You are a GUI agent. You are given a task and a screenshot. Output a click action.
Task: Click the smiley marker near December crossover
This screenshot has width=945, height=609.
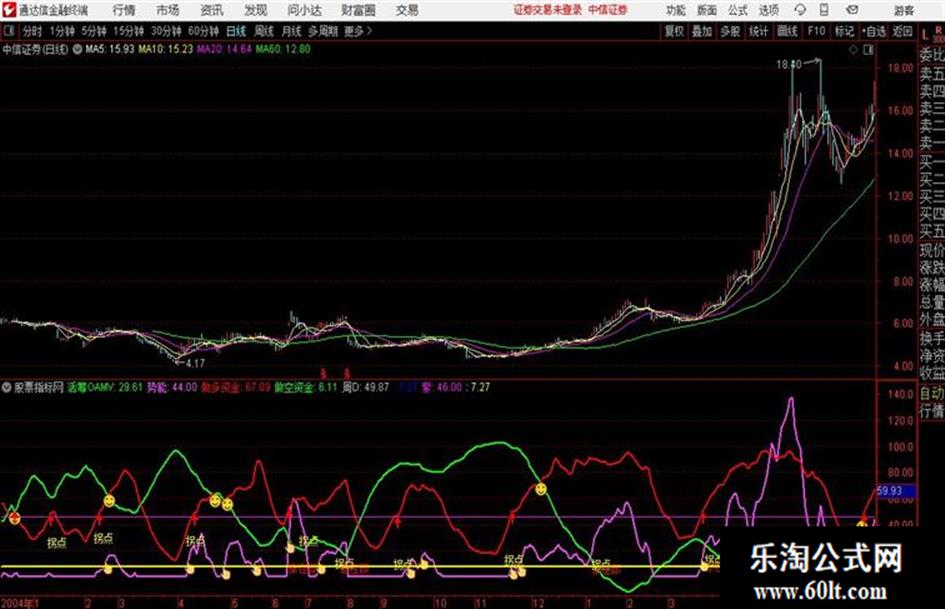coord(541,489)
